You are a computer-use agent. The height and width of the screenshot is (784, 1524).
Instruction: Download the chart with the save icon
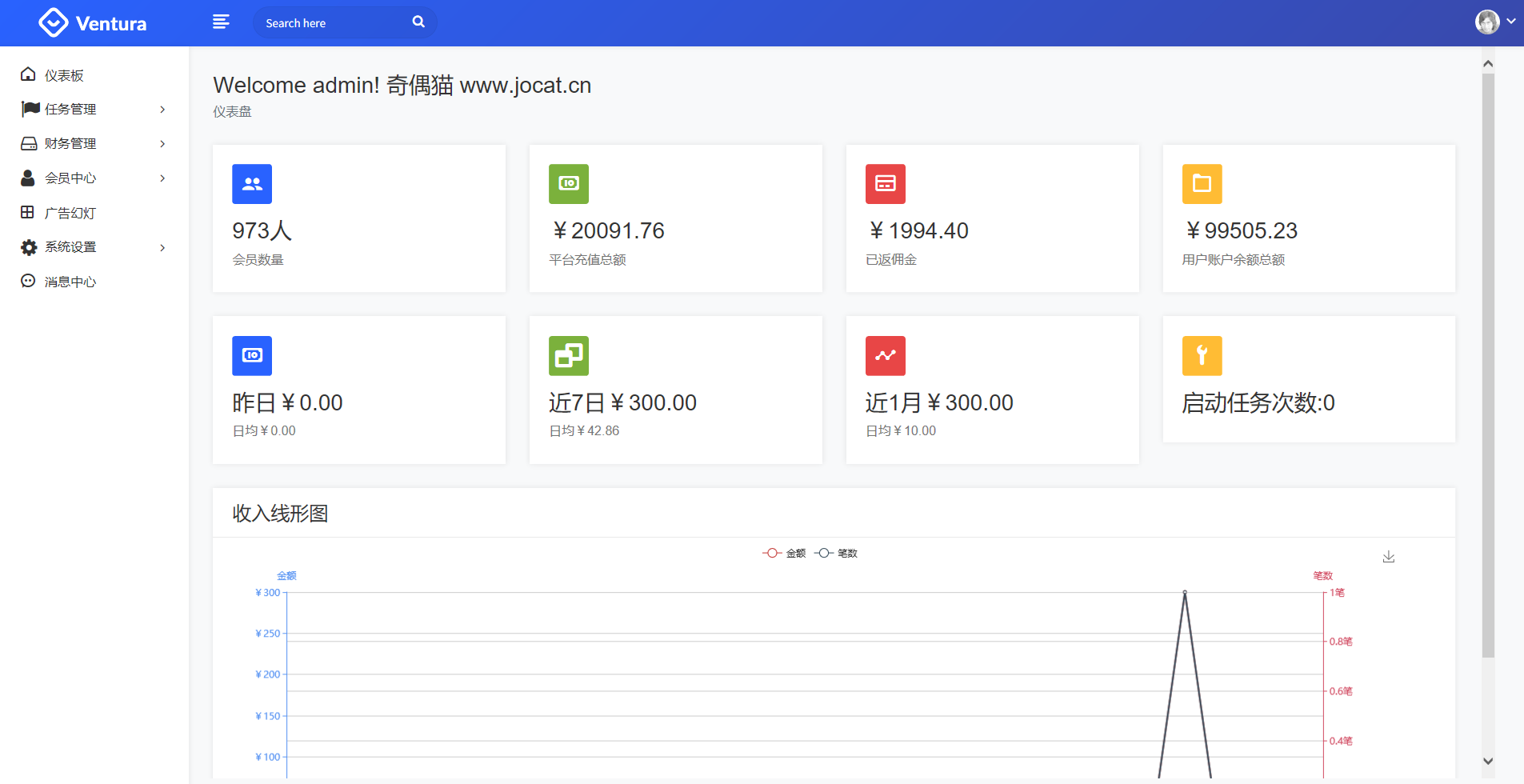pos(1389,557)
